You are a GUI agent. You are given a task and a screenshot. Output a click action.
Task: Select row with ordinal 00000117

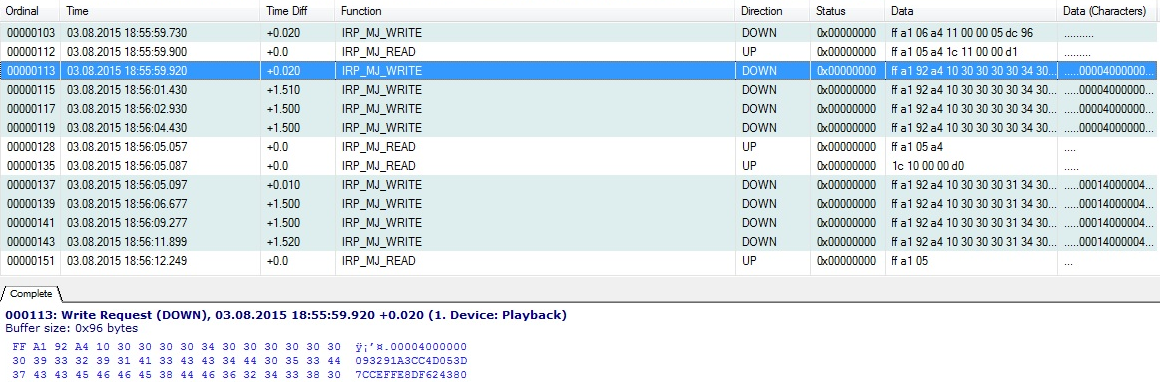pyautogui.click(x=580, y=109)
